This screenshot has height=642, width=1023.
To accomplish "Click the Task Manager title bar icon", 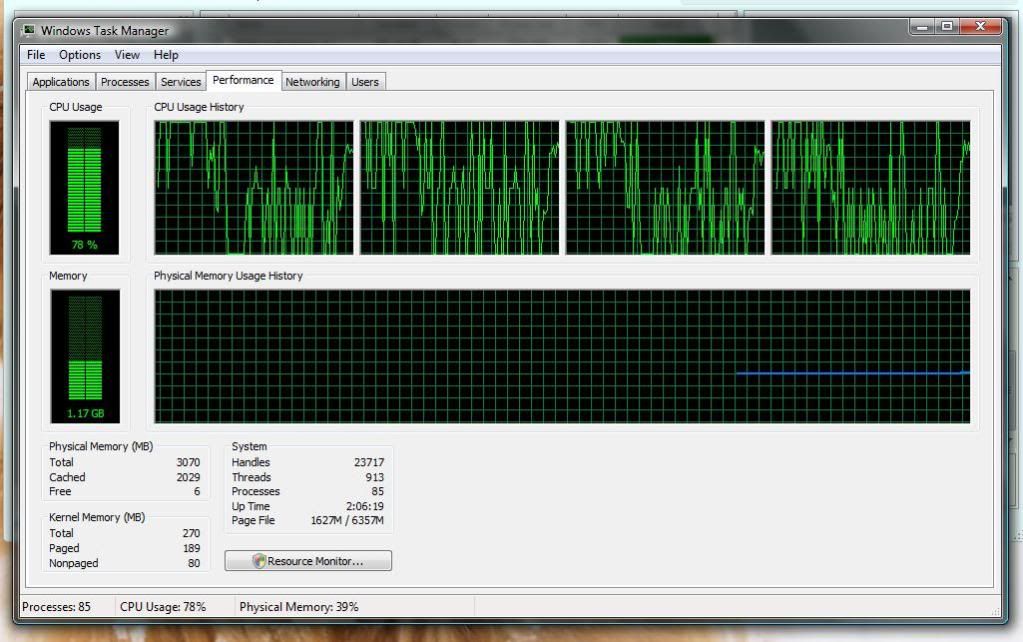I will coord(29,30).
